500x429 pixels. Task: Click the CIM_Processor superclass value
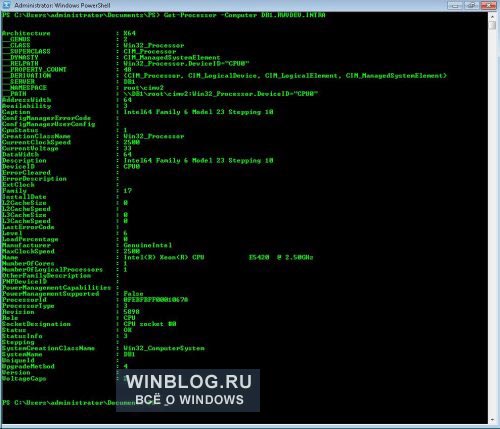(150, 51)
